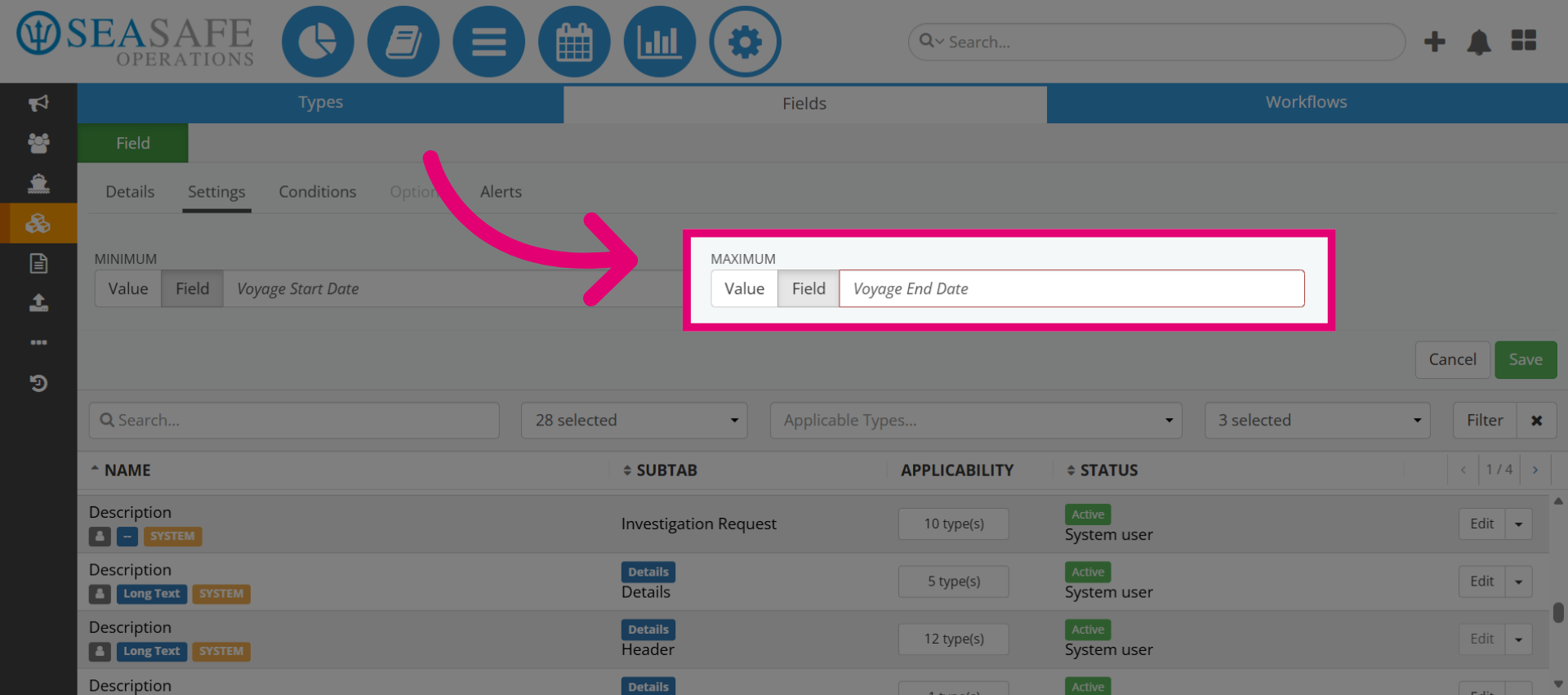
Task: Click the search dropdown magnifier in global search
Action: click(x=931, y=41)
